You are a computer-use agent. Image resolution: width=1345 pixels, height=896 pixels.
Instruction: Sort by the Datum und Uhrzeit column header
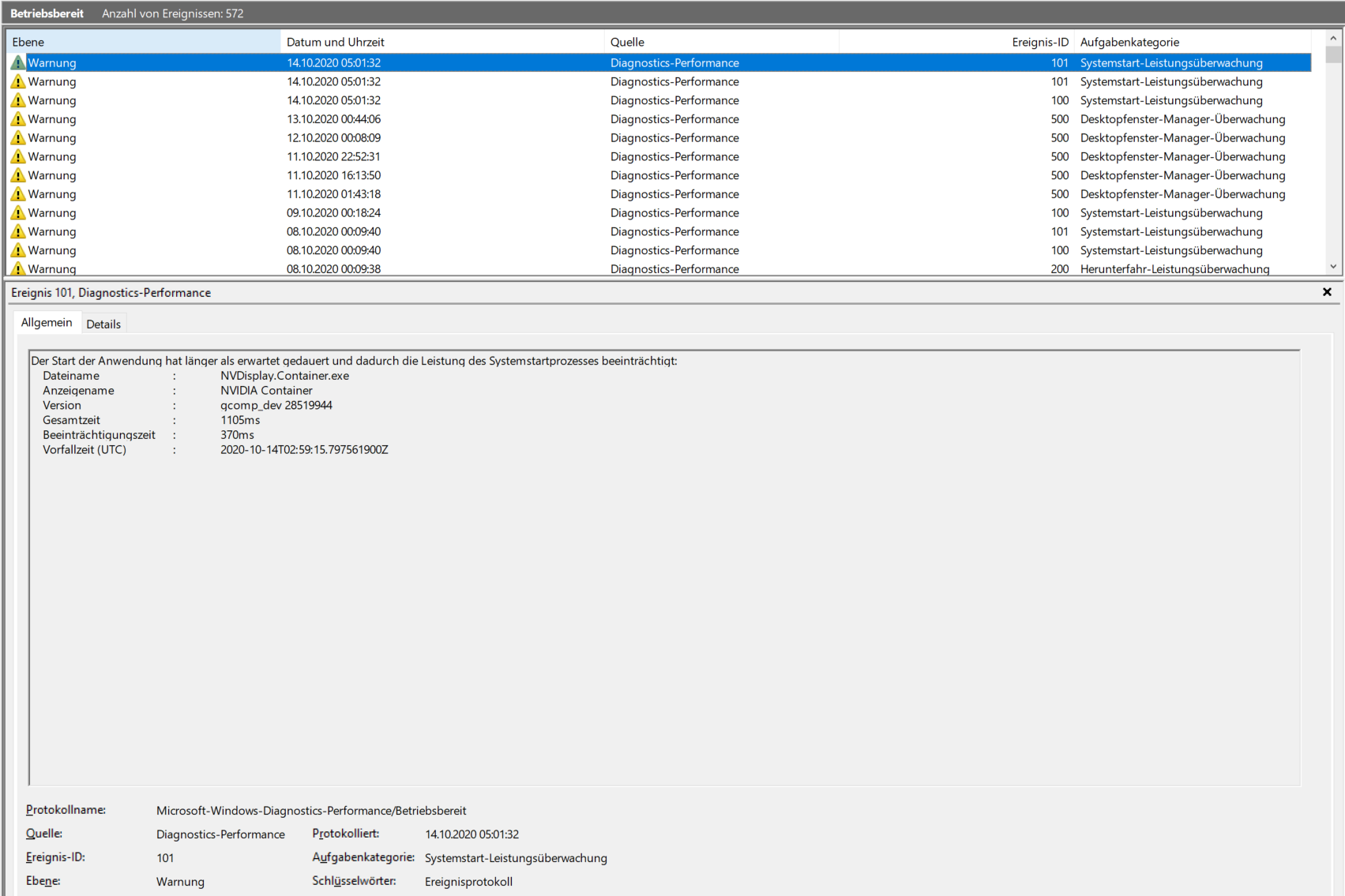[395, 41]
